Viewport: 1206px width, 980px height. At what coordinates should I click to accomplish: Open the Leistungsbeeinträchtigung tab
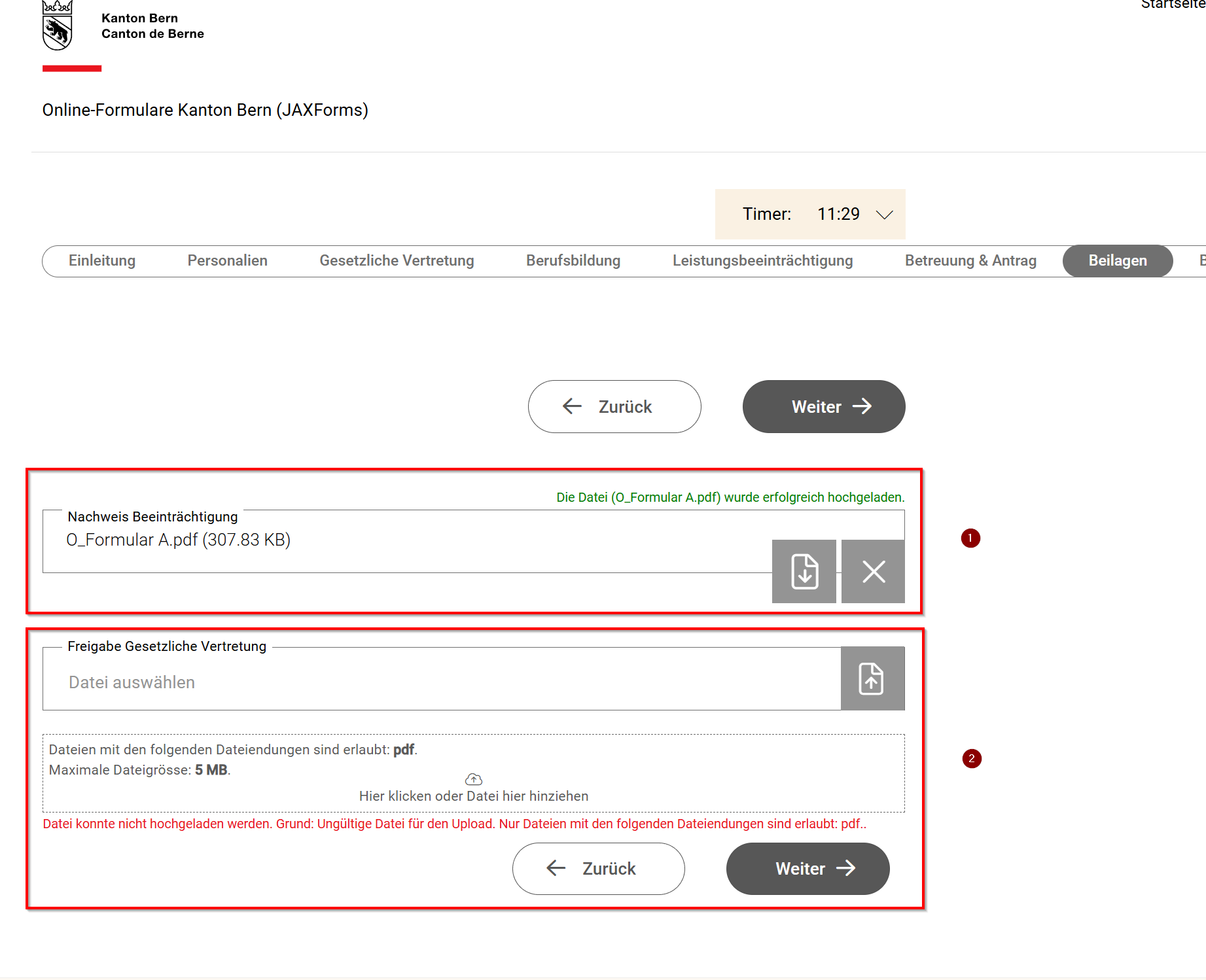tap(762, 261)
